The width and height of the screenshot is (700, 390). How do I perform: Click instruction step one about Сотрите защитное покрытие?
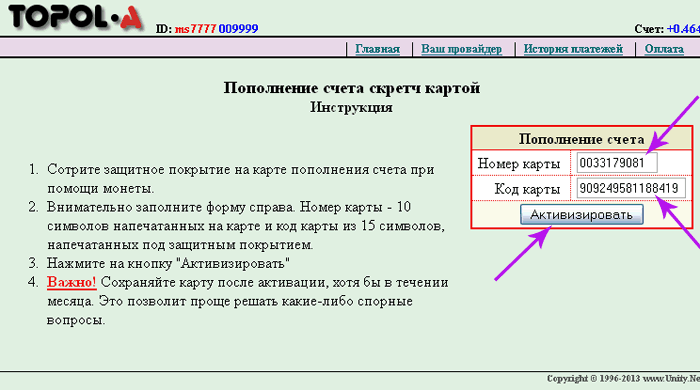pyautogui.click(x=241, y=179)
